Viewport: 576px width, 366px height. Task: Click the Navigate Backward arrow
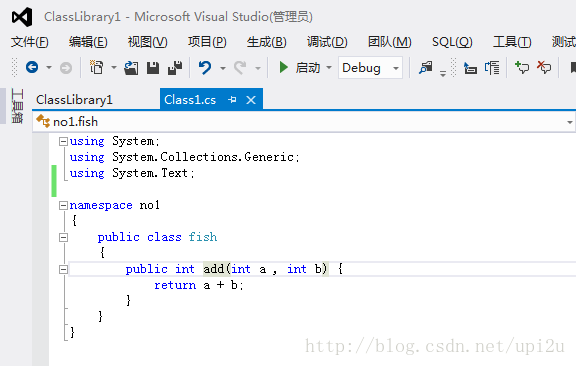tap(32, 67)
